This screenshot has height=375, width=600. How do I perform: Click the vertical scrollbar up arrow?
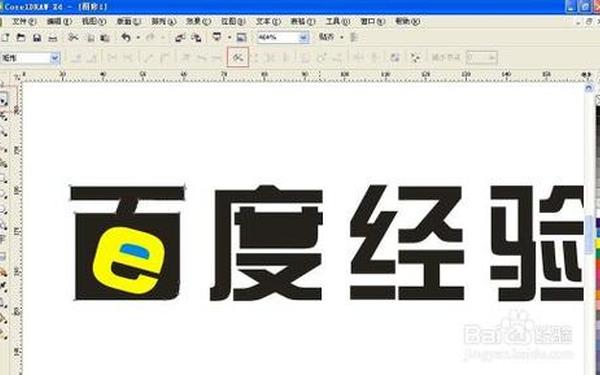[x=589, y=88]
